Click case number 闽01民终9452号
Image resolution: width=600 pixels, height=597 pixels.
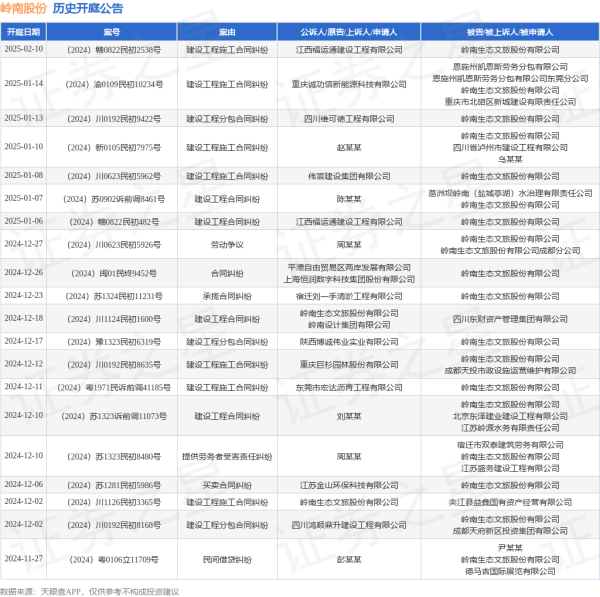[114, 273]
